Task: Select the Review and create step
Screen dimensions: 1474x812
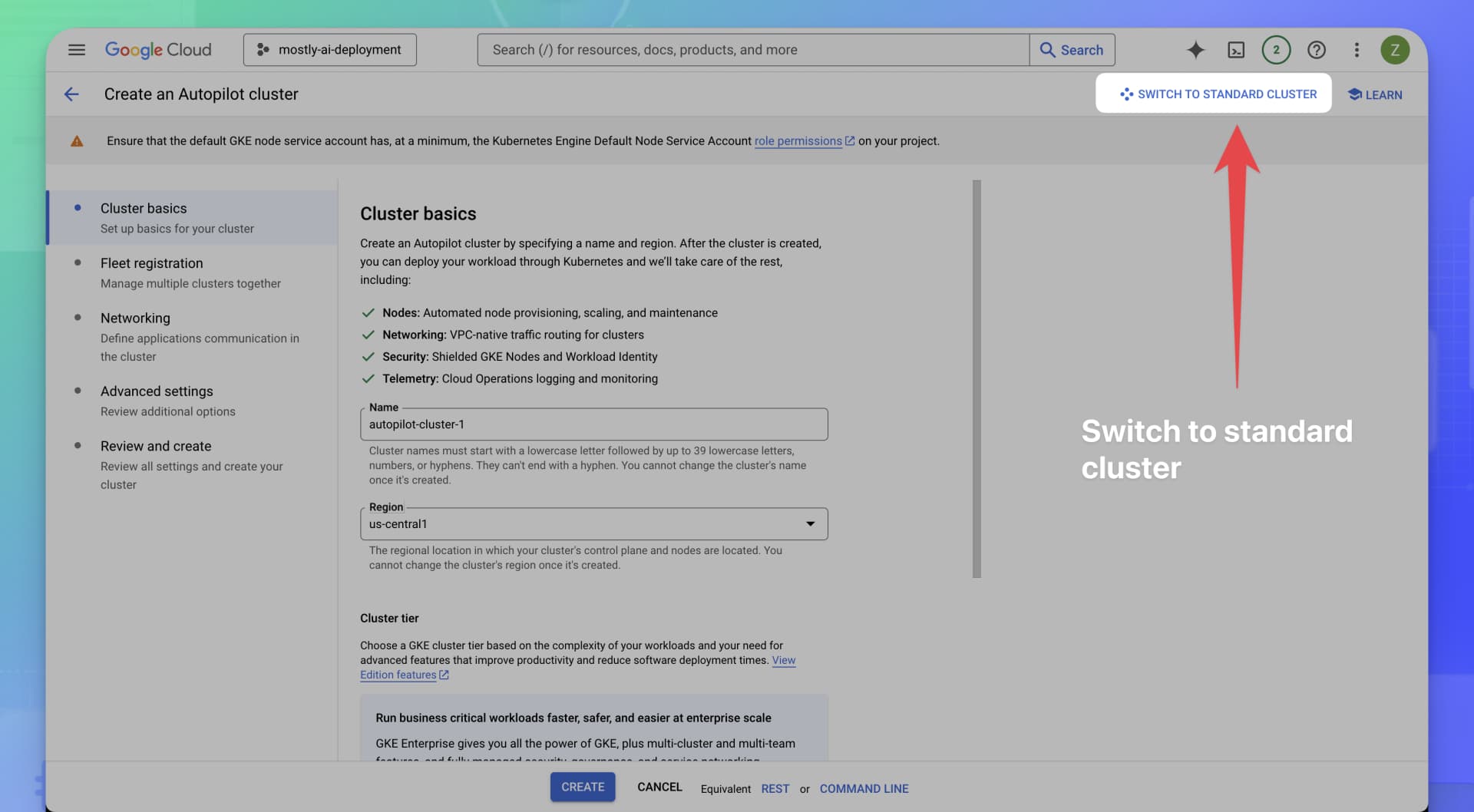Action: click(155, 446)
